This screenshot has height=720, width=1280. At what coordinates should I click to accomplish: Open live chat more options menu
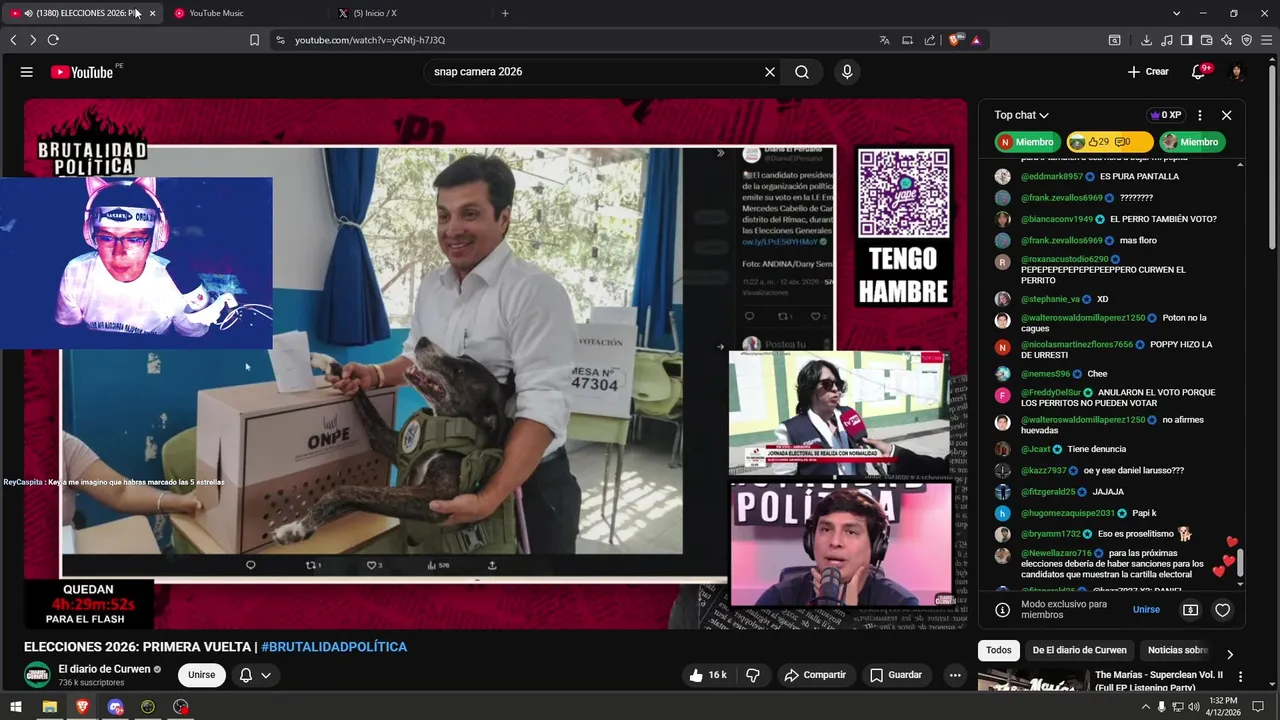[1200, 115]
